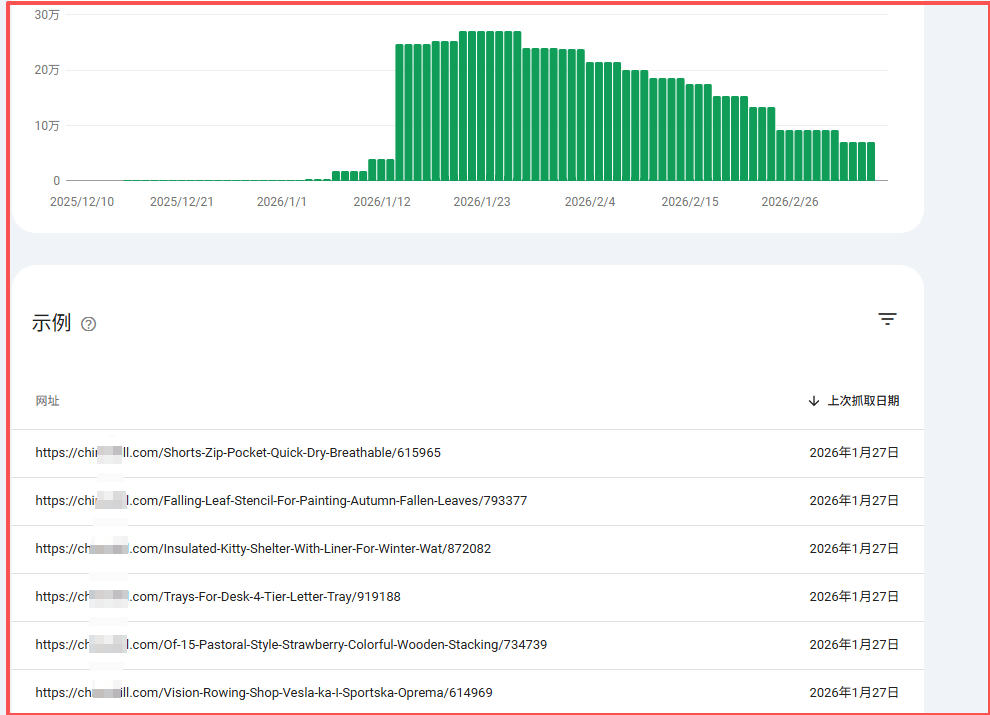The image size is (990, 715).
Task: Click the help icon beside 示例
Action: click(x=88, y=324)
